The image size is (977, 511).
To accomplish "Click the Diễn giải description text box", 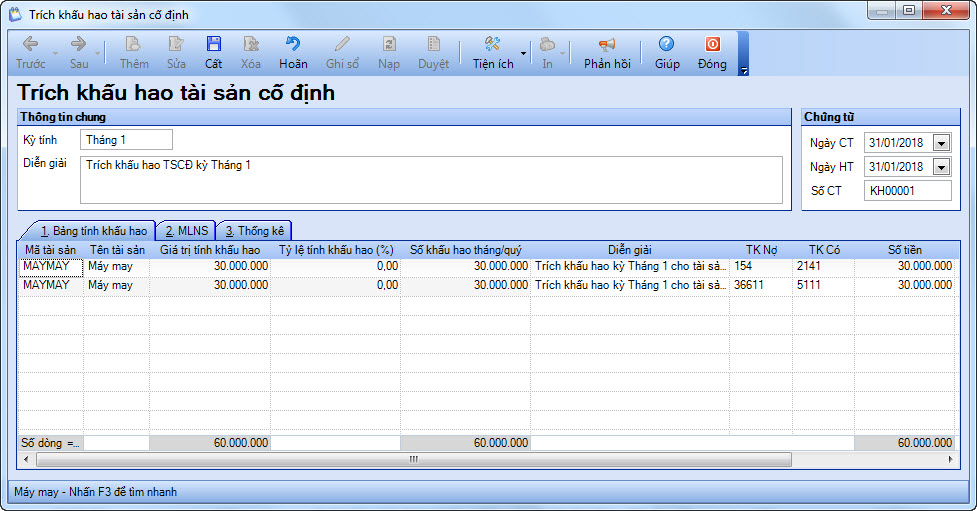I will [431, 180].
